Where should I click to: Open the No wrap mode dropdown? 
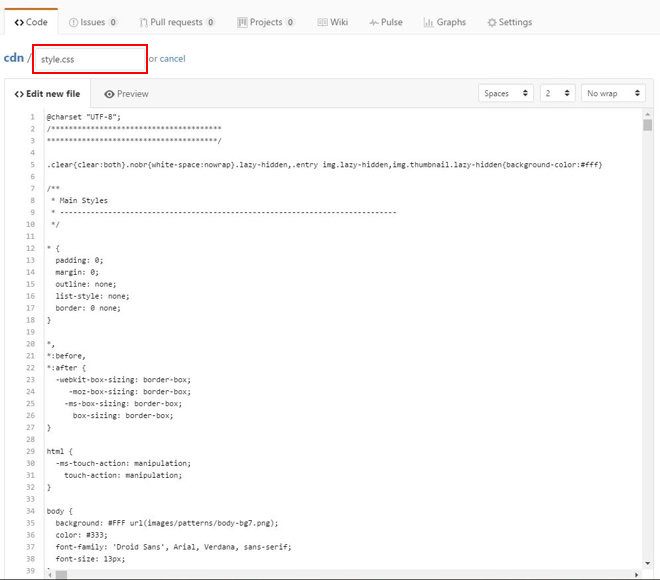click(x=613, y=93)
